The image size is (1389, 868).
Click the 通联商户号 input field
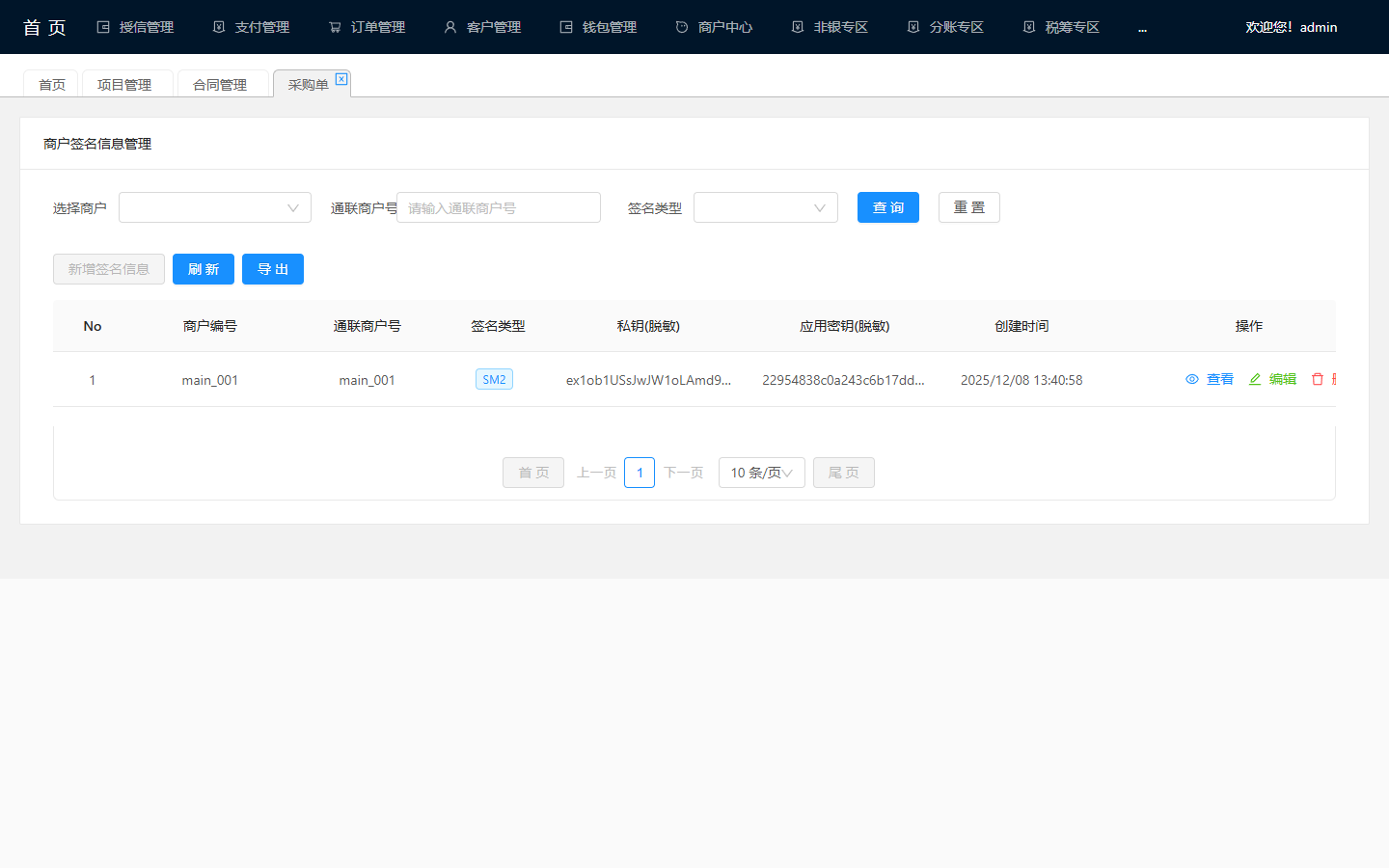[x=499, y=207]
